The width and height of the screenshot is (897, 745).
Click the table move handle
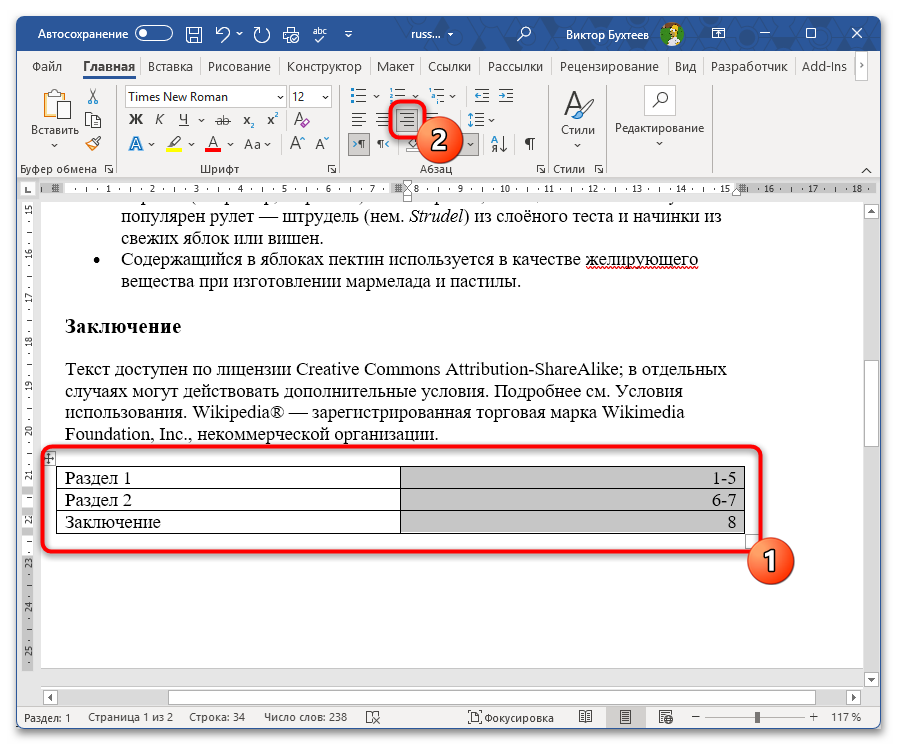pos(50,458)
